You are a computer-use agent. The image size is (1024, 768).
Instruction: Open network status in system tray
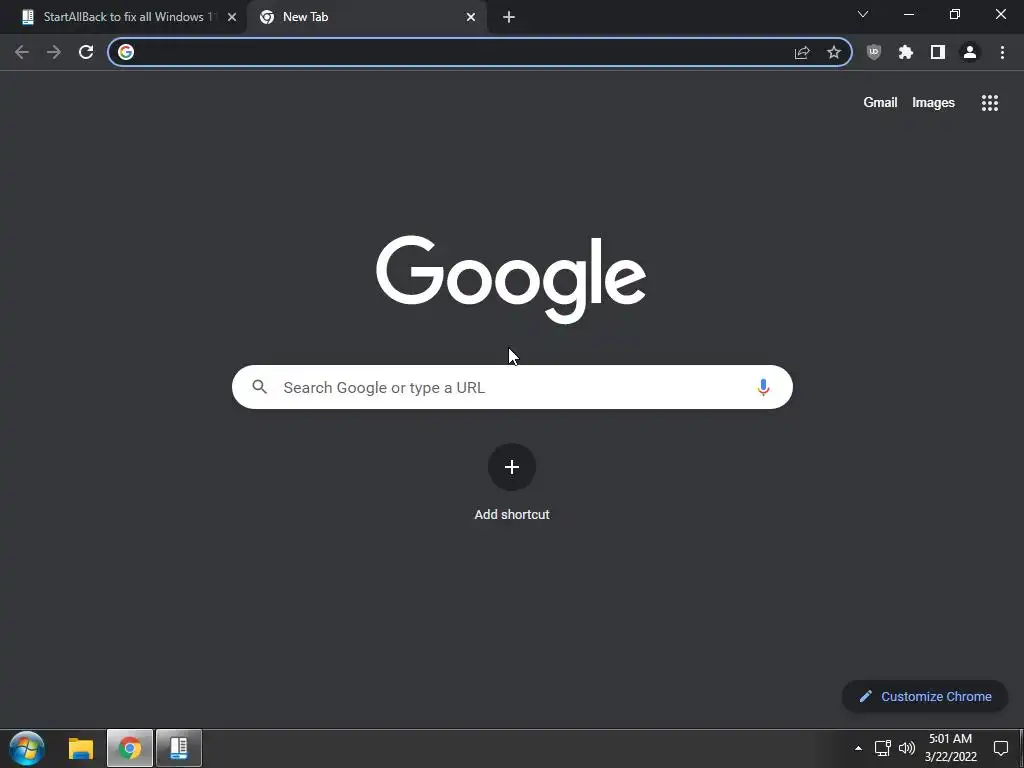pyautogui.click(x=882, y=748)
